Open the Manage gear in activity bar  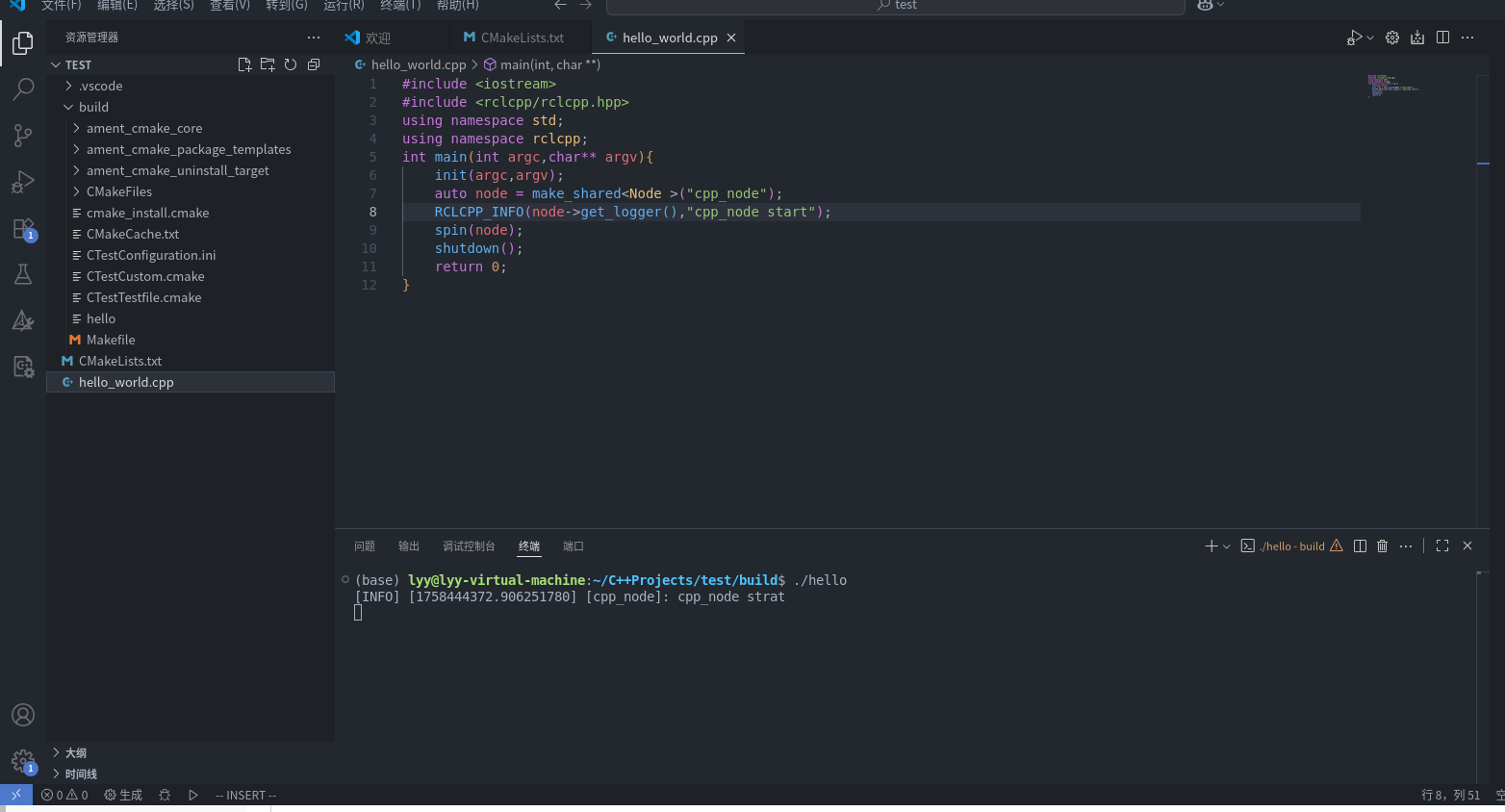point(23,761)
